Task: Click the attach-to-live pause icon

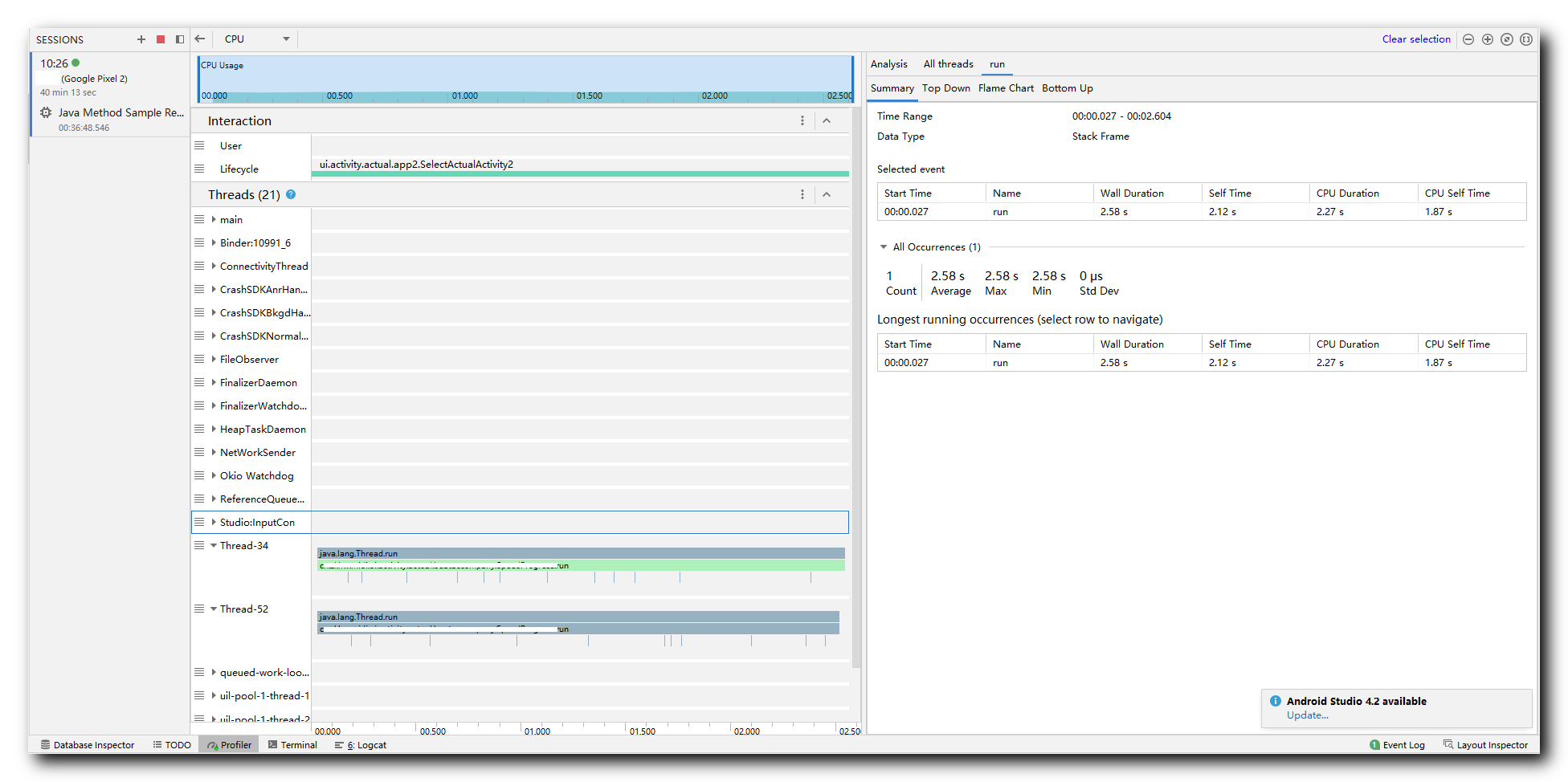Action: pos(1526,39)
